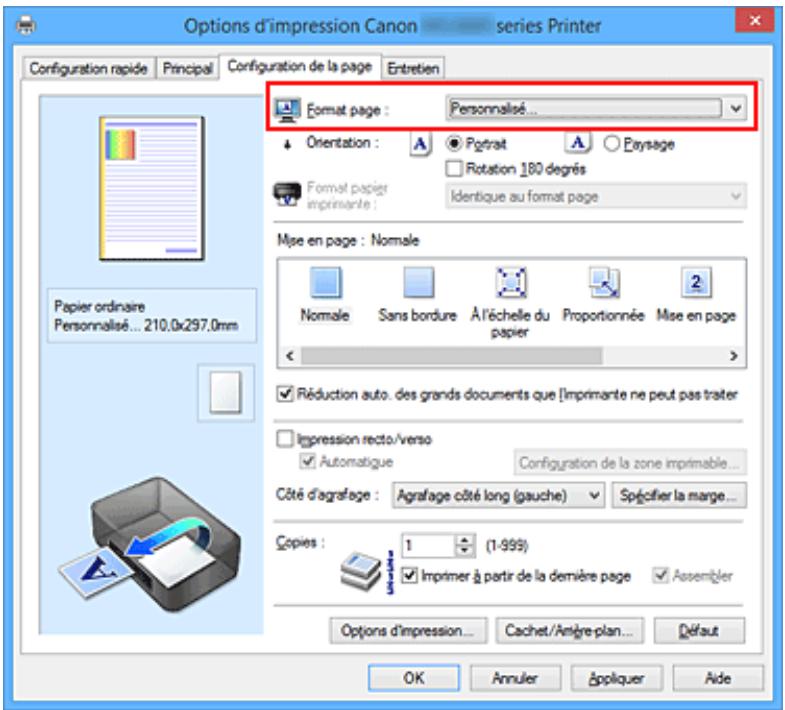The height and width of the screenshot is (710, 785).
Task: Open the Entretien tab
Action: (x=413, y=69)
